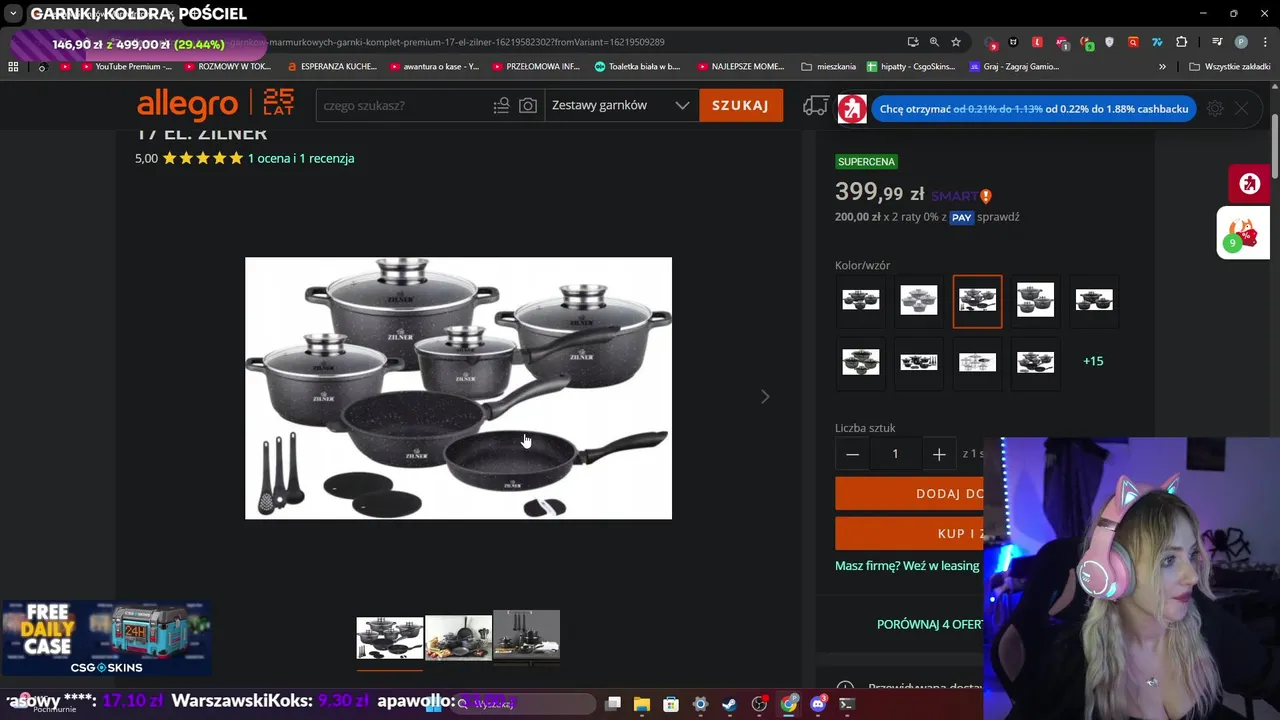Click the KUP I ZAPŁAĆ button
Image resolution: width=1280 pixels, height=720 pixels.
tap(909, 534)
